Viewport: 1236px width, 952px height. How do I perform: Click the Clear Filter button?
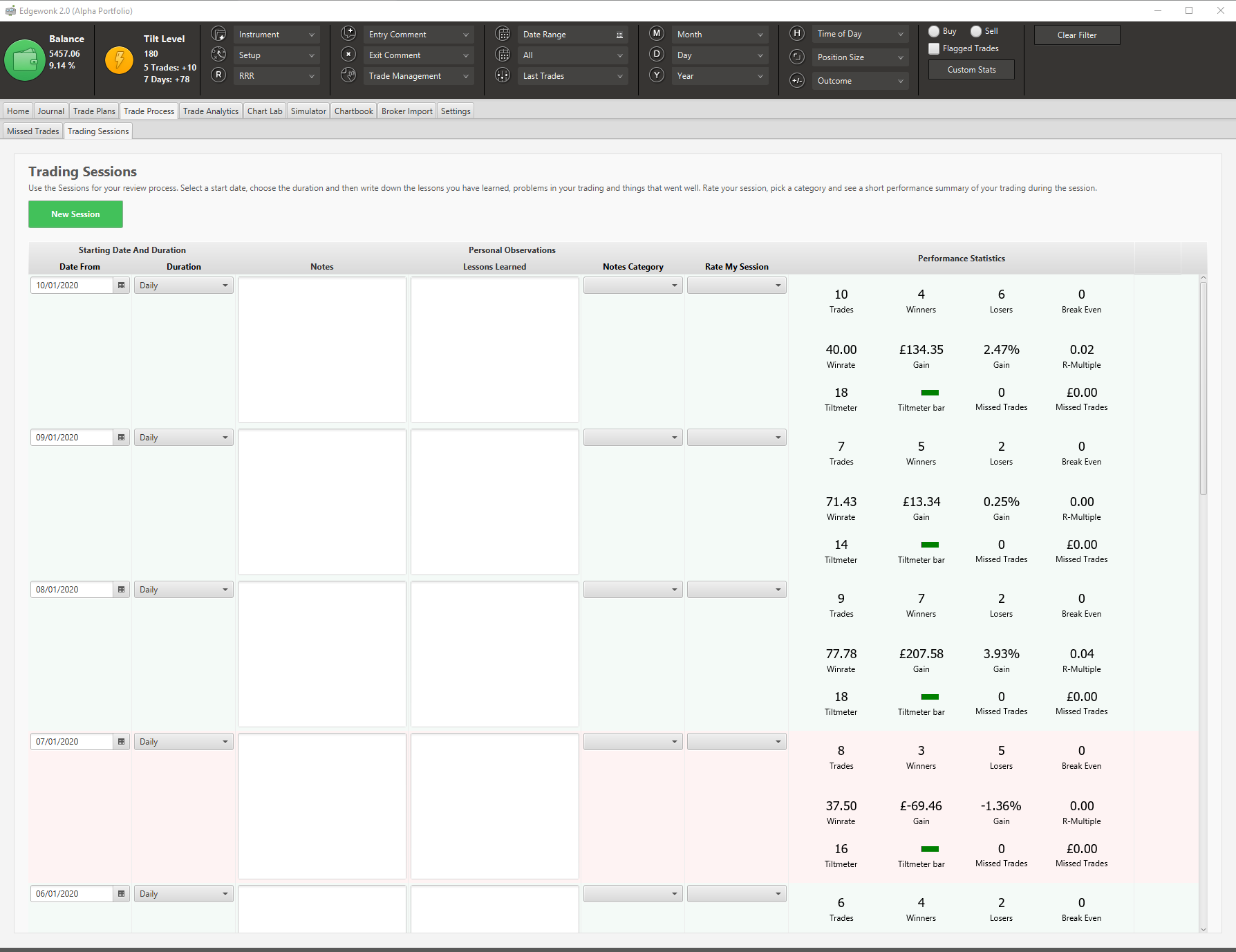[1077, 35]
